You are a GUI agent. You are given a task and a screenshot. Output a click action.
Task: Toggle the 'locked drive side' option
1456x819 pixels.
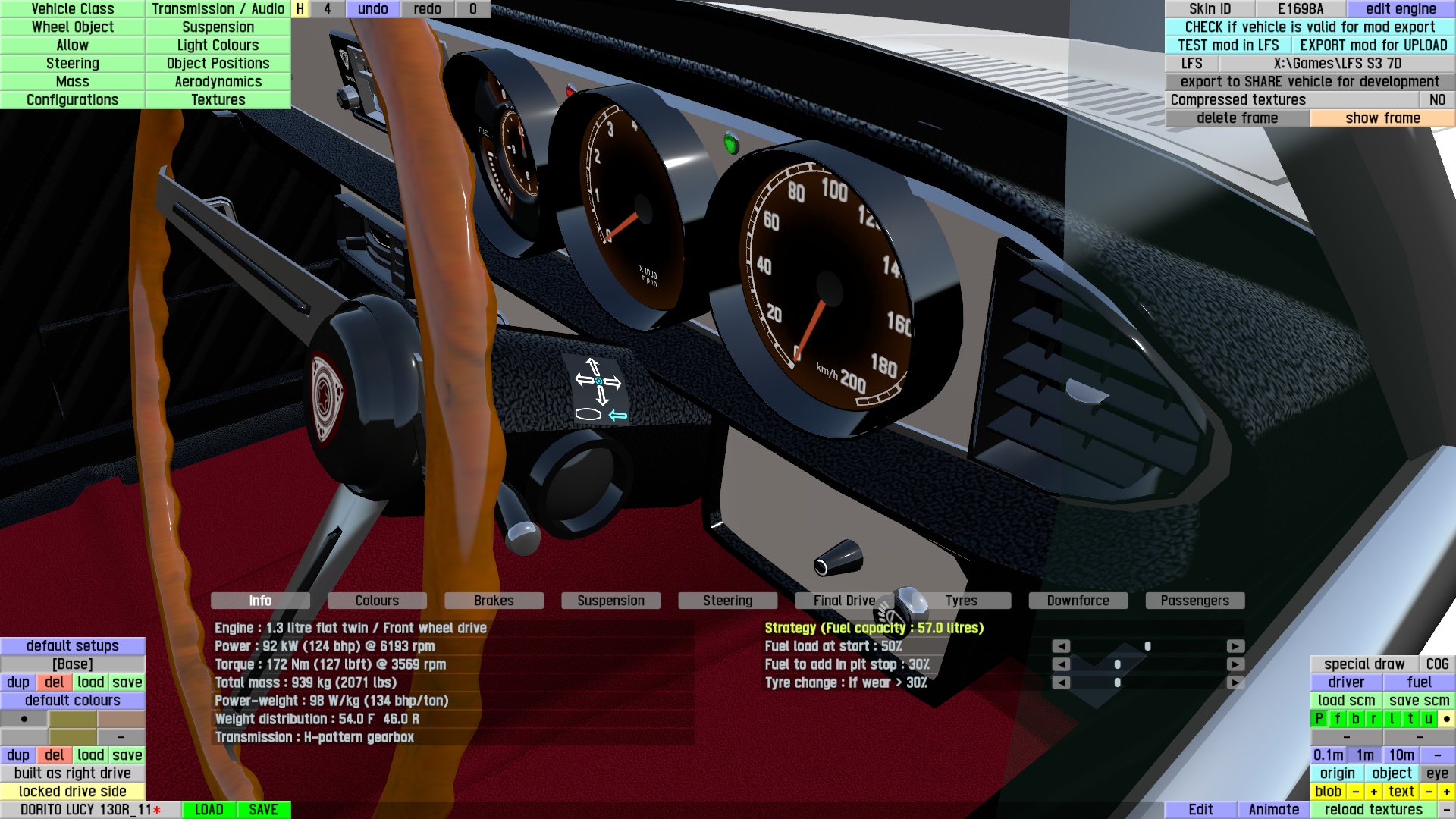click(x=73, y=792)
